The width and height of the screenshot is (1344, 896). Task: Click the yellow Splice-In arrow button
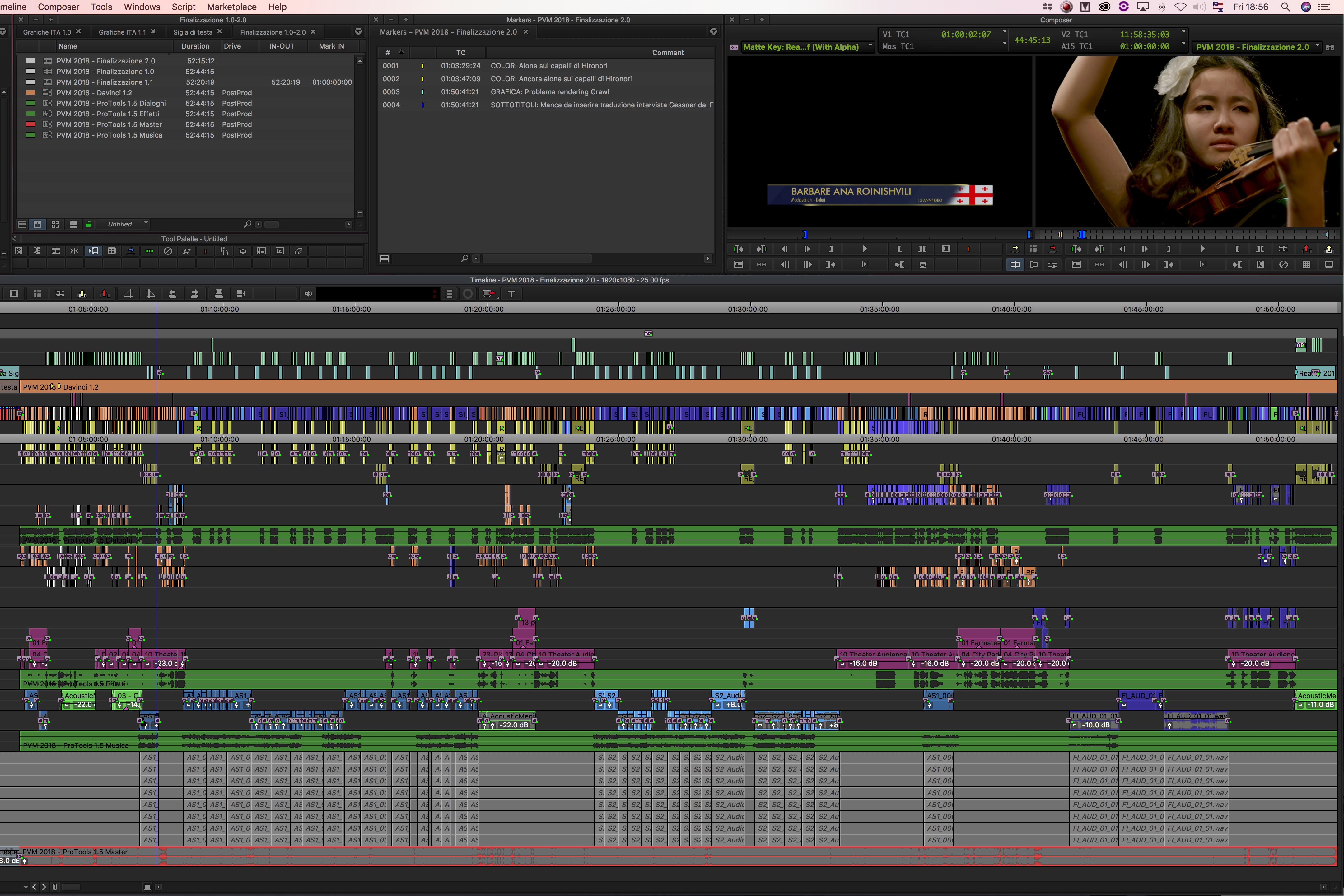pyautogui.click(x=1015, y=249)
